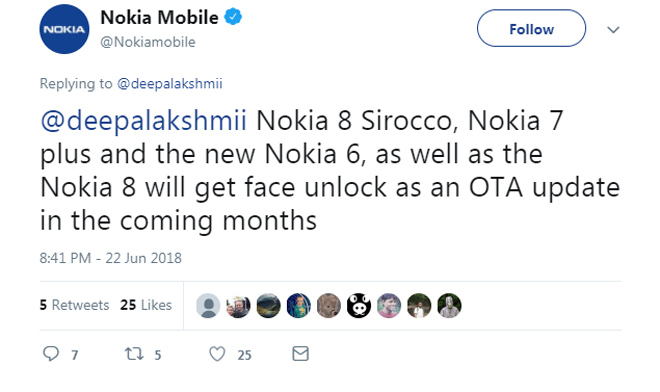Open the Nokia logo profile picture
Viewport: 660px width, 392px height.
pos(64,29)
